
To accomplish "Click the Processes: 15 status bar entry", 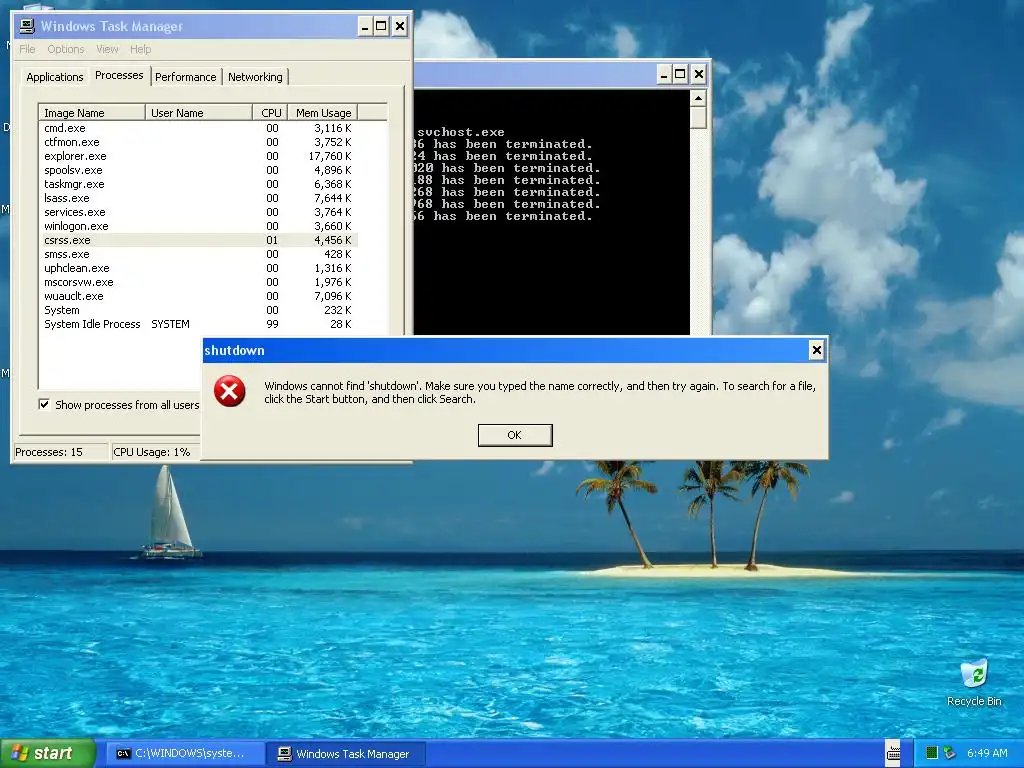I will coord(61,452).
